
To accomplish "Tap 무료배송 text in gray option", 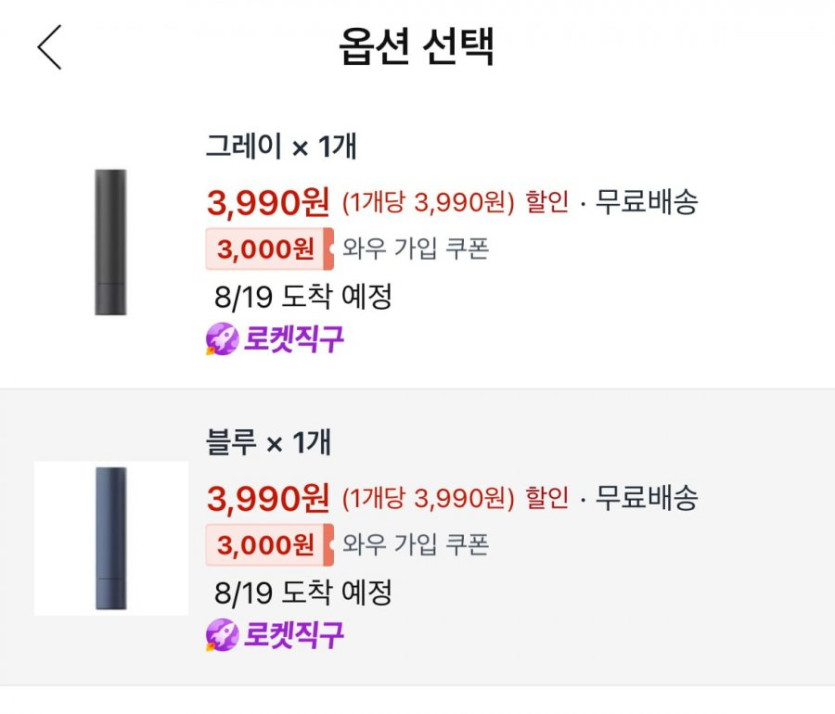I will pos(646,202).
